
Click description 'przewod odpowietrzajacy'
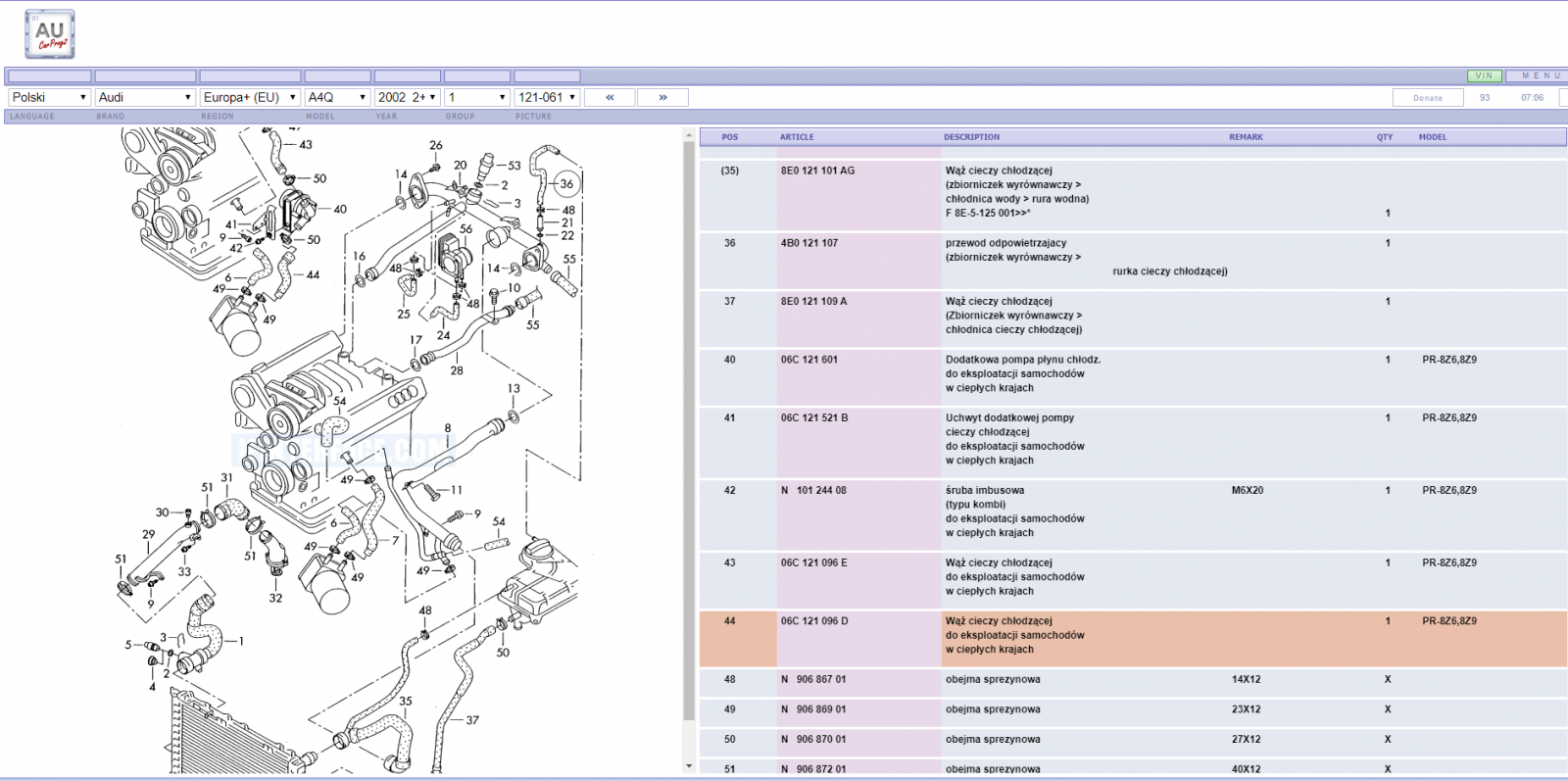(x=1005, y=243)
